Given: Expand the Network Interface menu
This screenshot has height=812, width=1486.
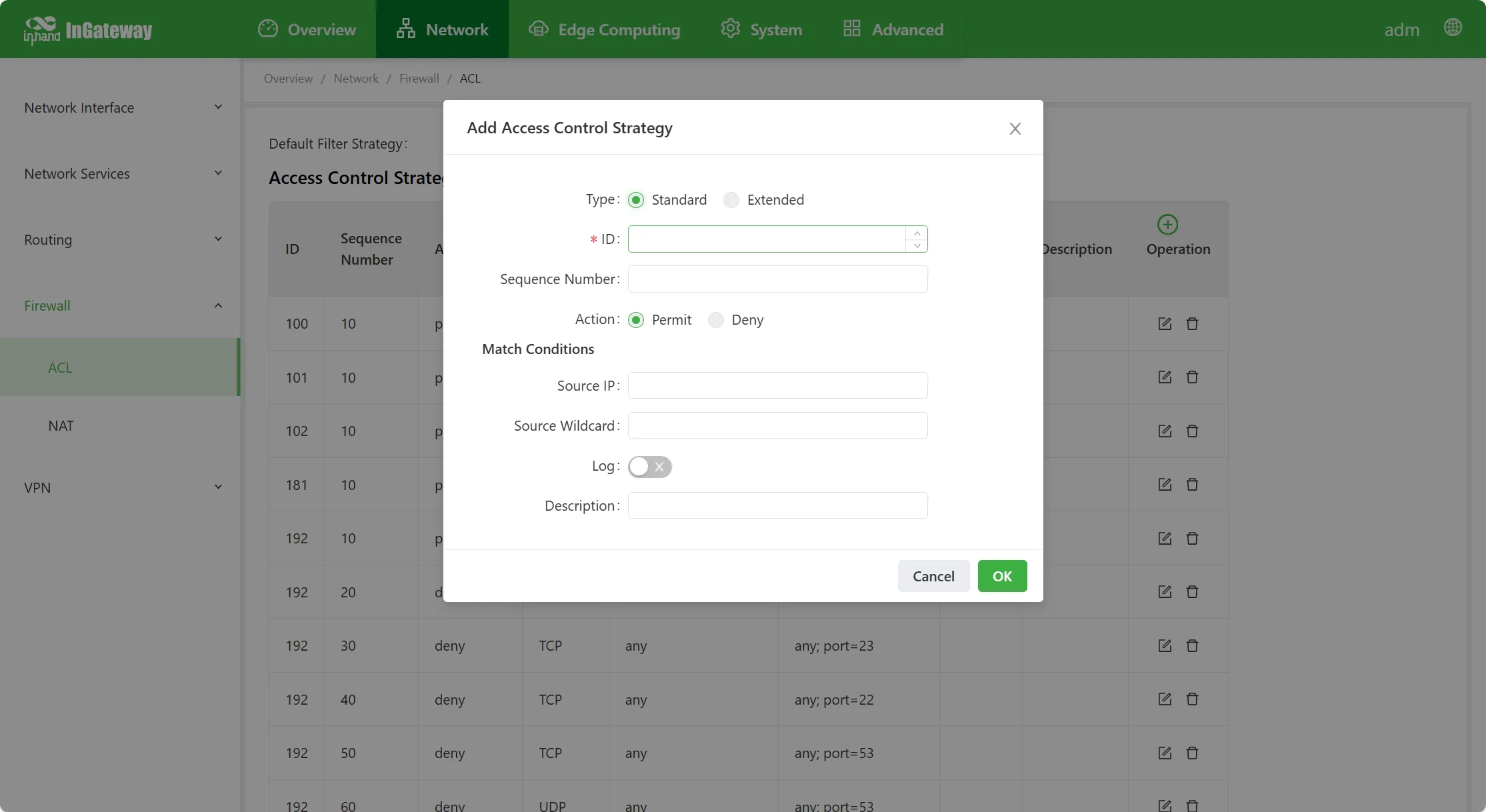Looking at the screenshot, I should click(x=120, y=107).
